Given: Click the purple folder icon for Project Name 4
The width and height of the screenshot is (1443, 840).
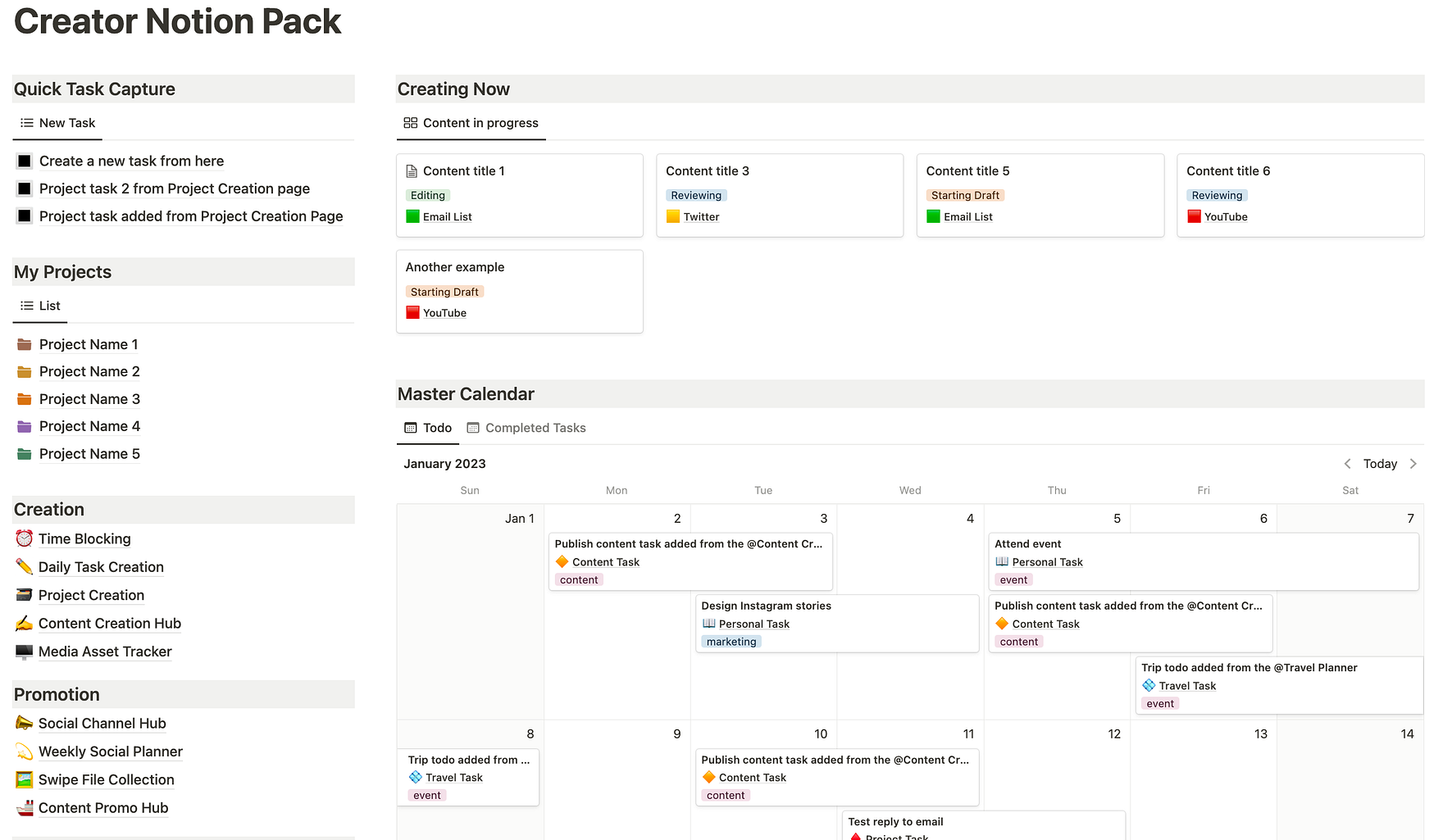Looking at the screenshot, I should tap(25, 426).
